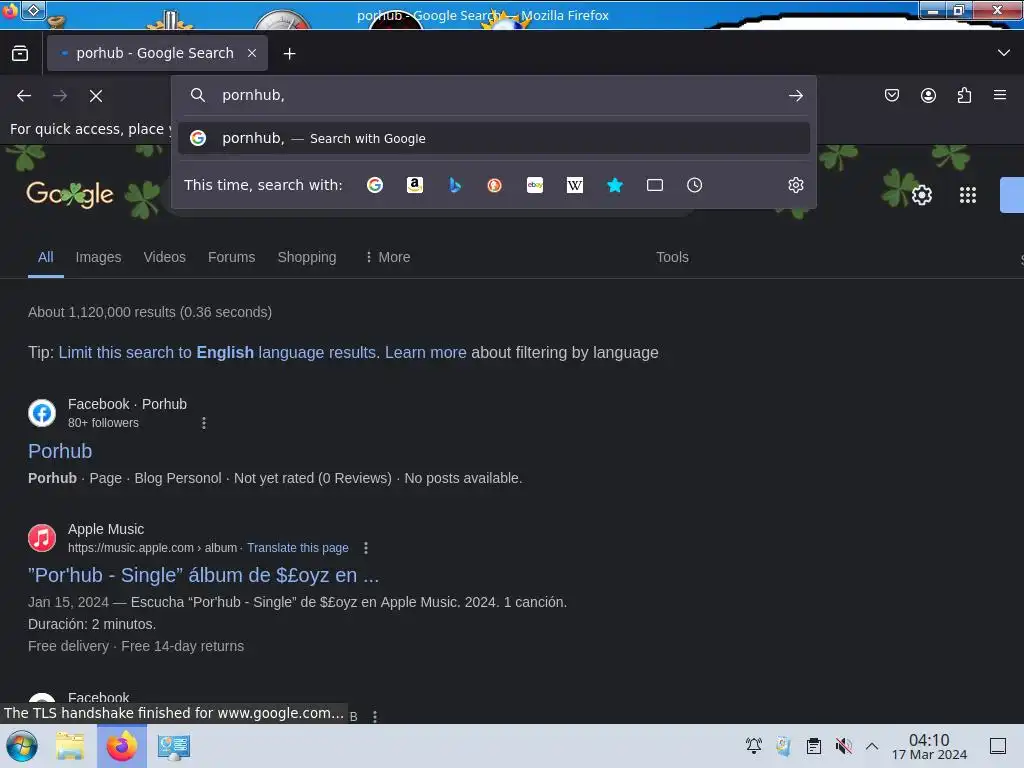1024x768 pixels.
Task: Open the notifications bell in tray
Action: 754,745
